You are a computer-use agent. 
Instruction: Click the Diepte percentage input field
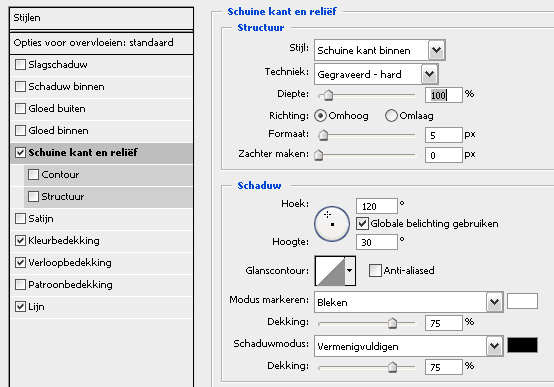pyautogui.click(x=444, y=95)
